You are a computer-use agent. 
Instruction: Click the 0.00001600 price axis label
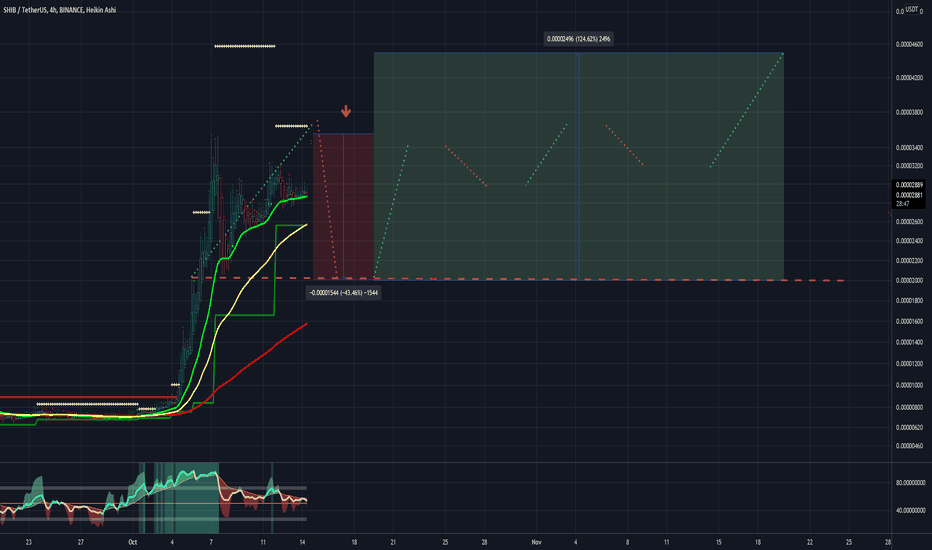(909, 321)
